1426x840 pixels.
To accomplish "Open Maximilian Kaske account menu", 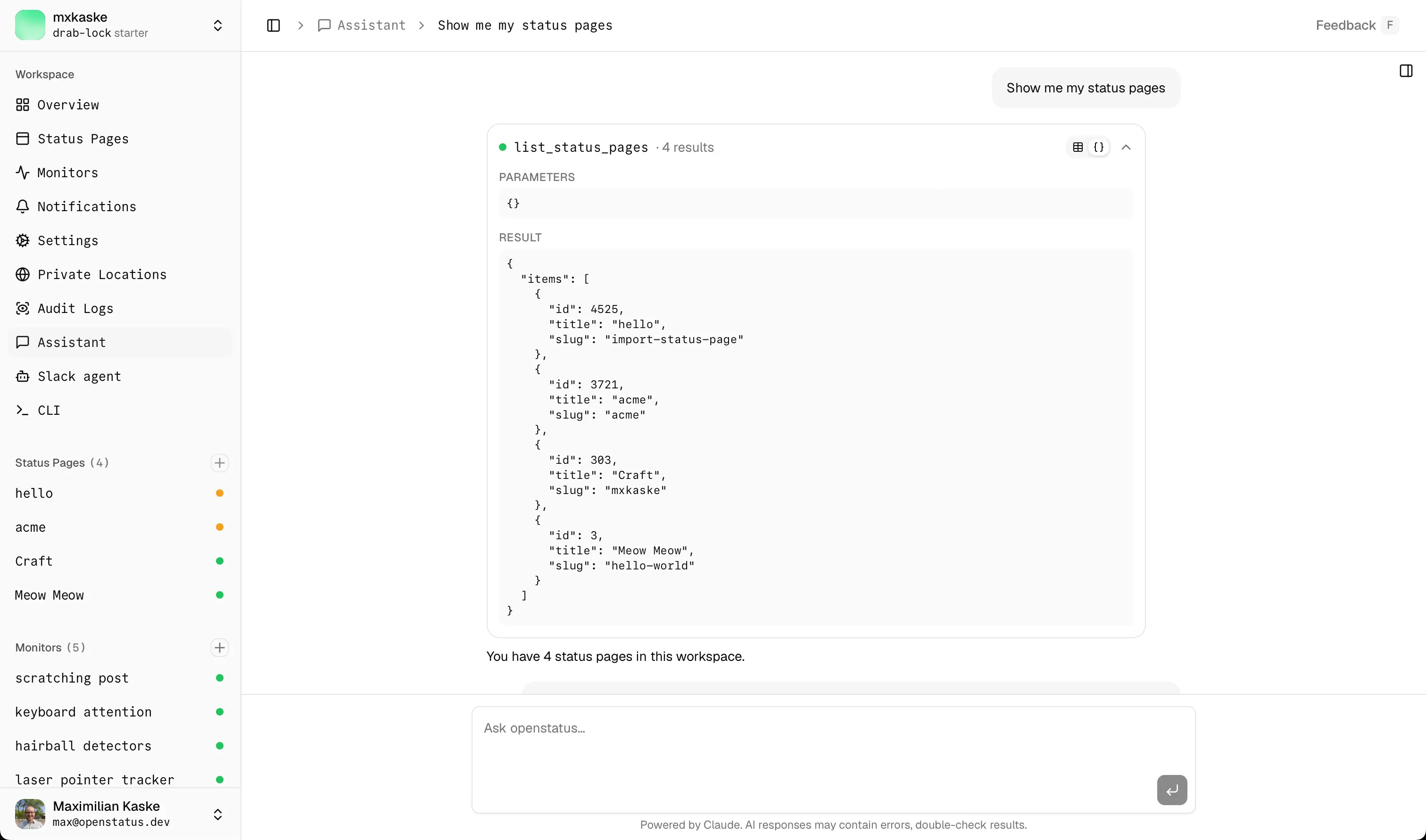I will (x=120, y=814).
